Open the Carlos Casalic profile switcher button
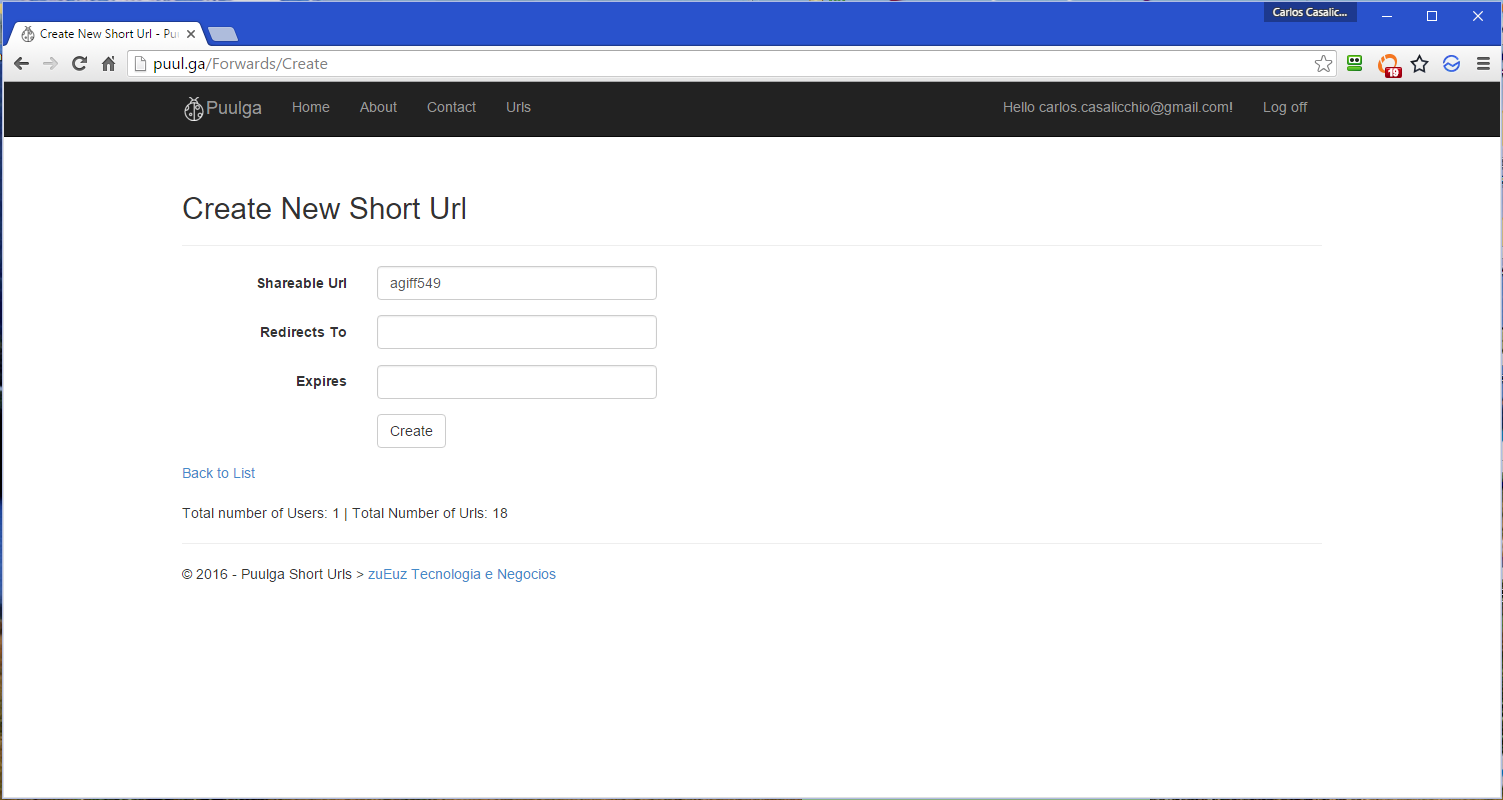1503x800 pixels. (x=1309, y=12)
